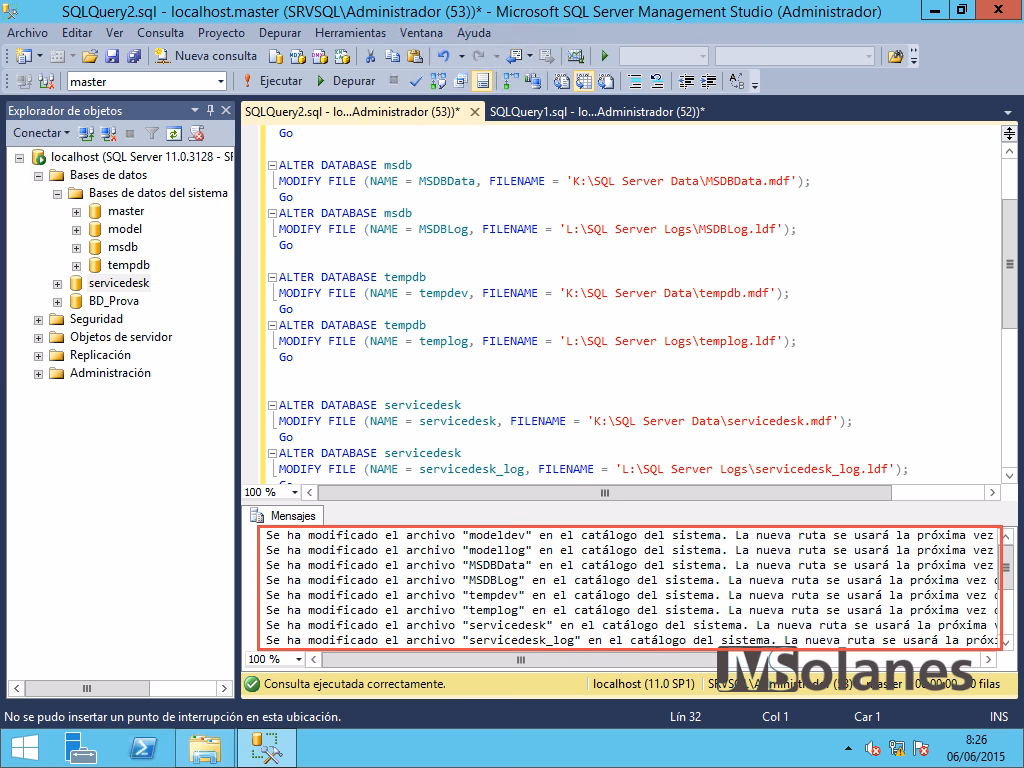Expand the servicedesk database node
Viewport: 1024px width, 768px height.
click(x=57, y=284)
